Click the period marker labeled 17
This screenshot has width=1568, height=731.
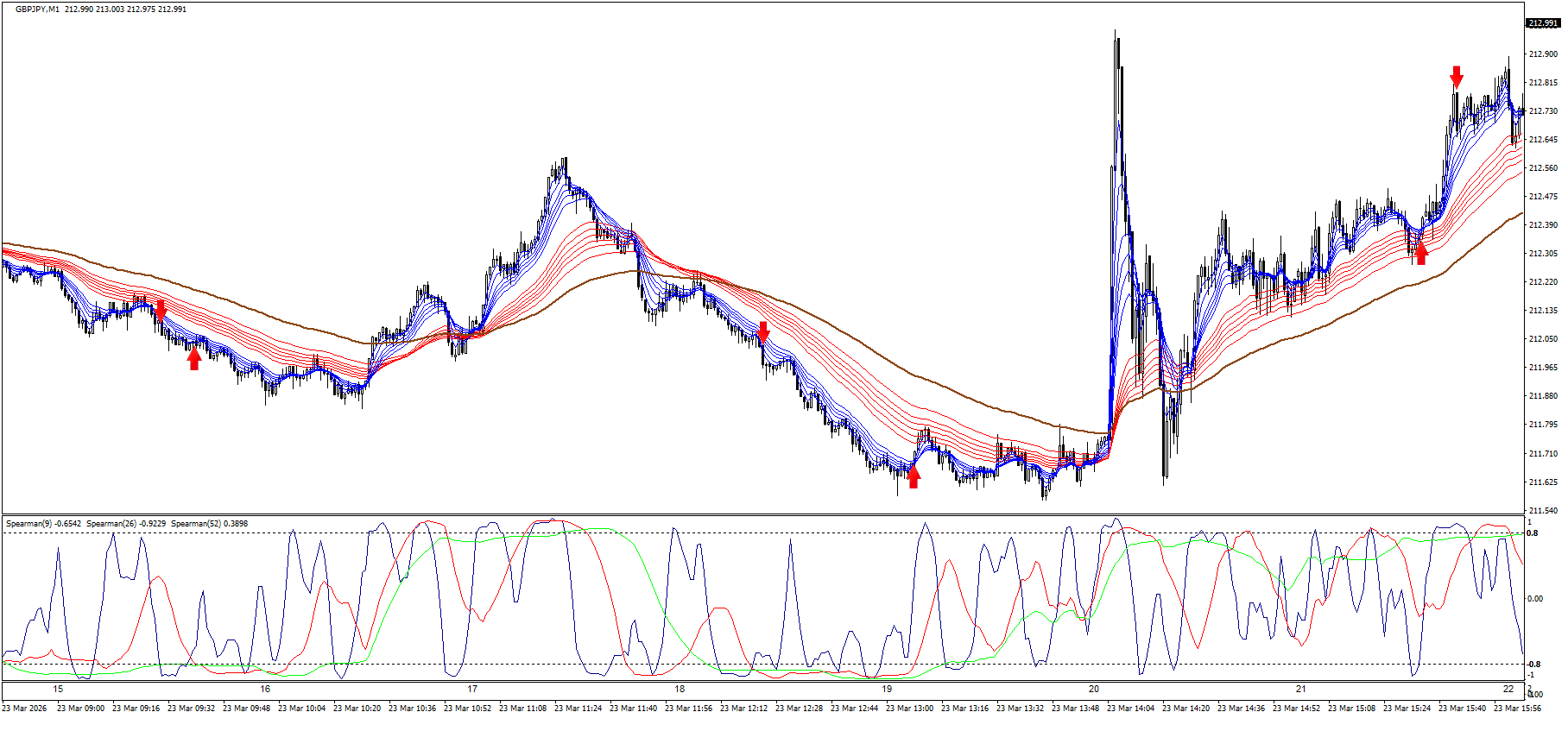coord(472,689)
